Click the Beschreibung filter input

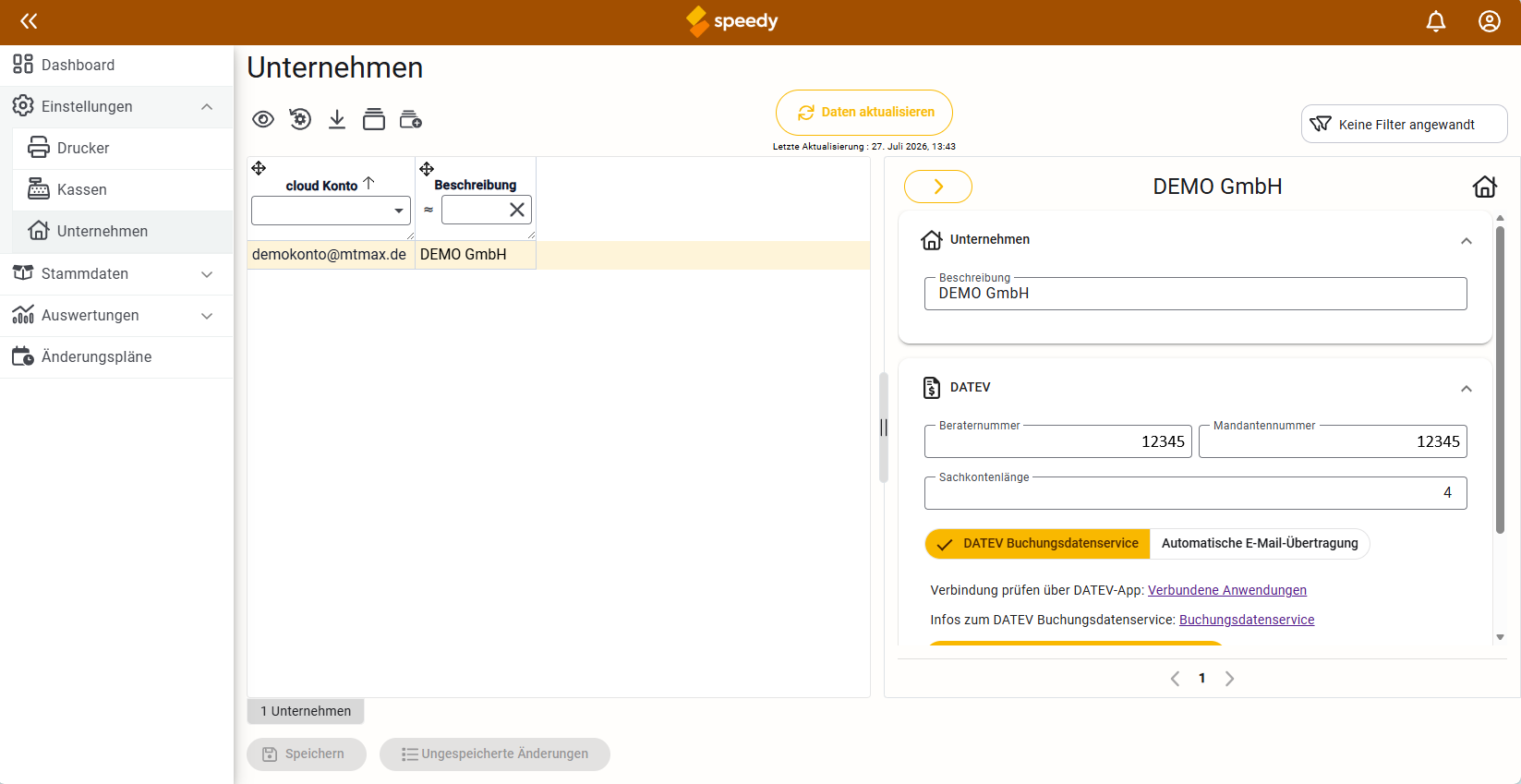click(x=475, y=210)
